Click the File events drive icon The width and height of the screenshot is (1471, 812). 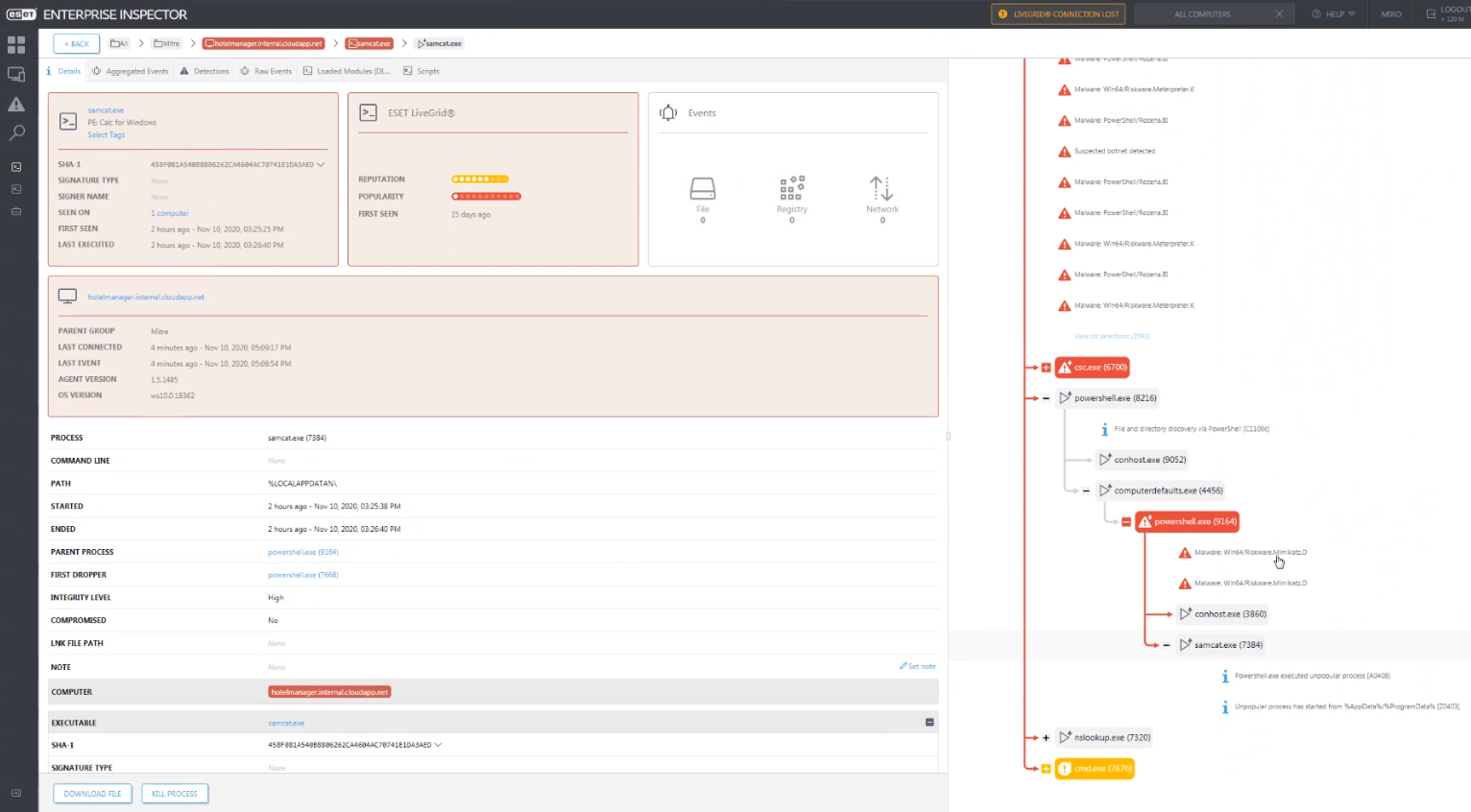703,188
